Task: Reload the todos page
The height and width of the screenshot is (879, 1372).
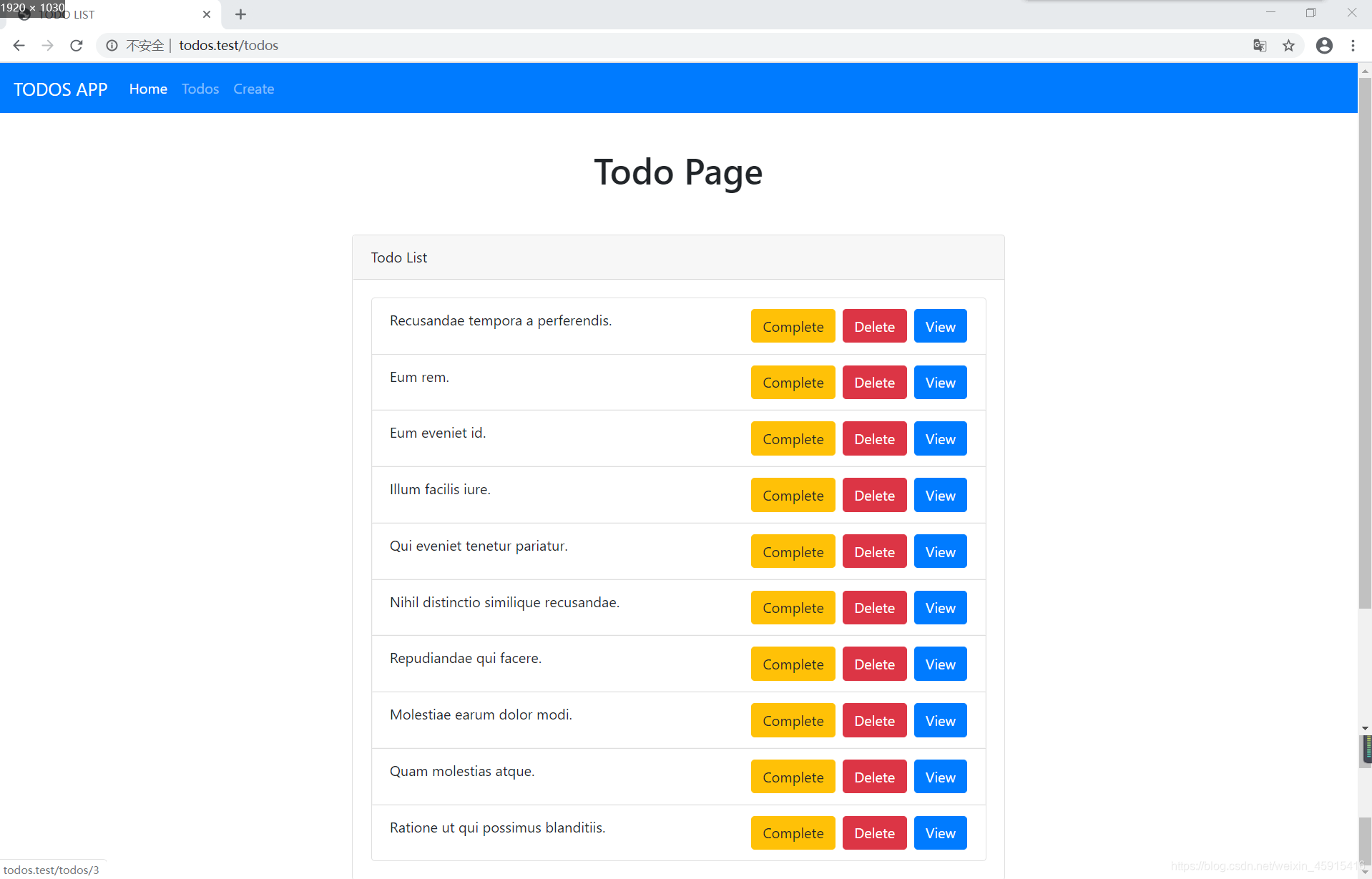Action: 76,45
